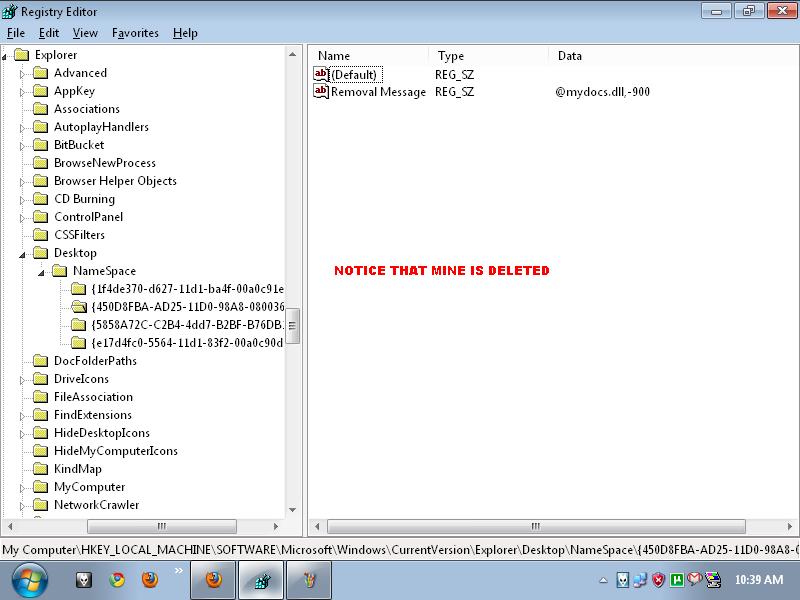The height and width of the screenshot is (600, 800).
Task: Expand the Browser Helper Objects key
Action: (x=22, y=182)
